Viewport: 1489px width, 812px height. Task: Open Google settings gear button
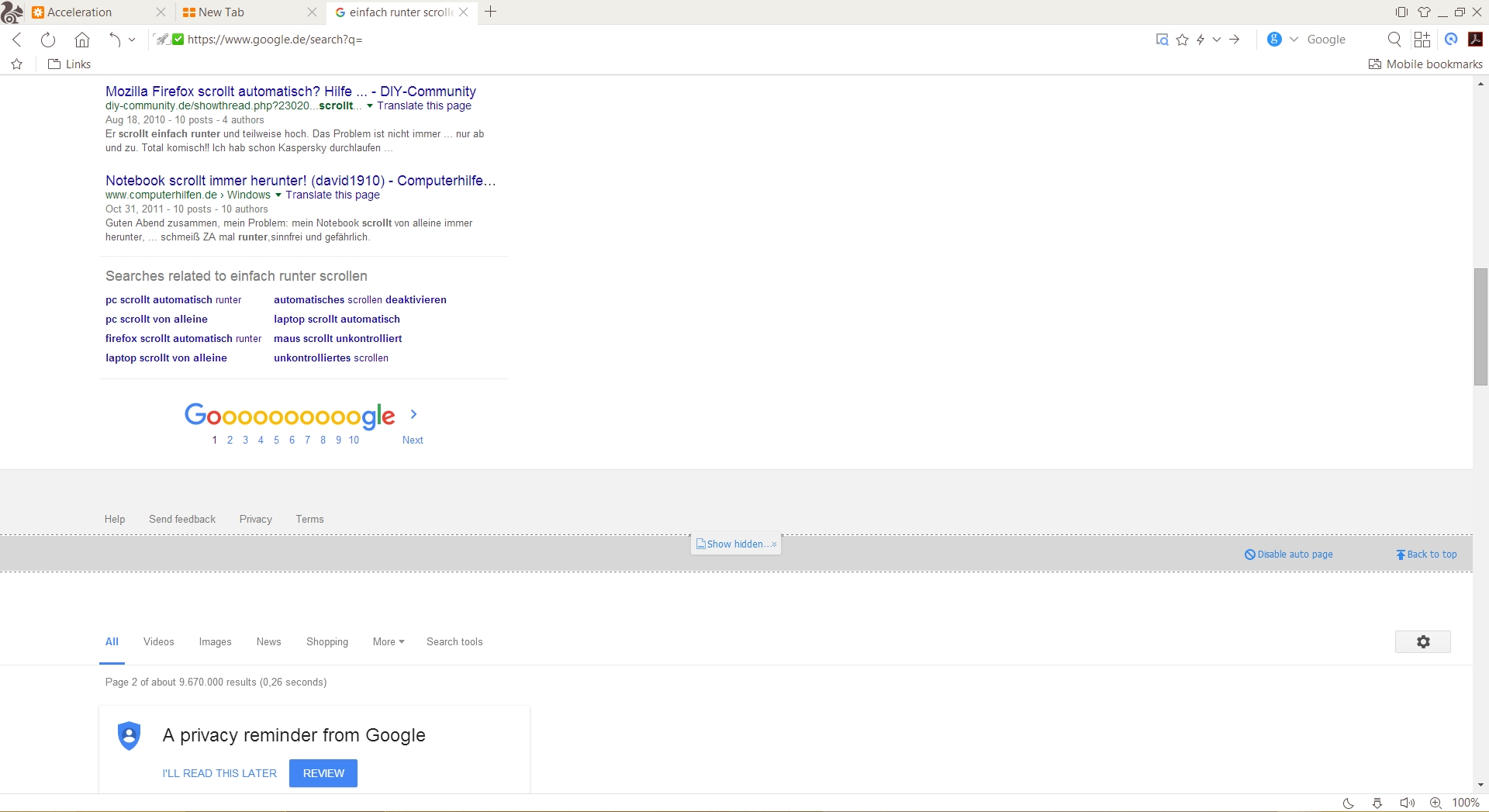[1423, 642]
